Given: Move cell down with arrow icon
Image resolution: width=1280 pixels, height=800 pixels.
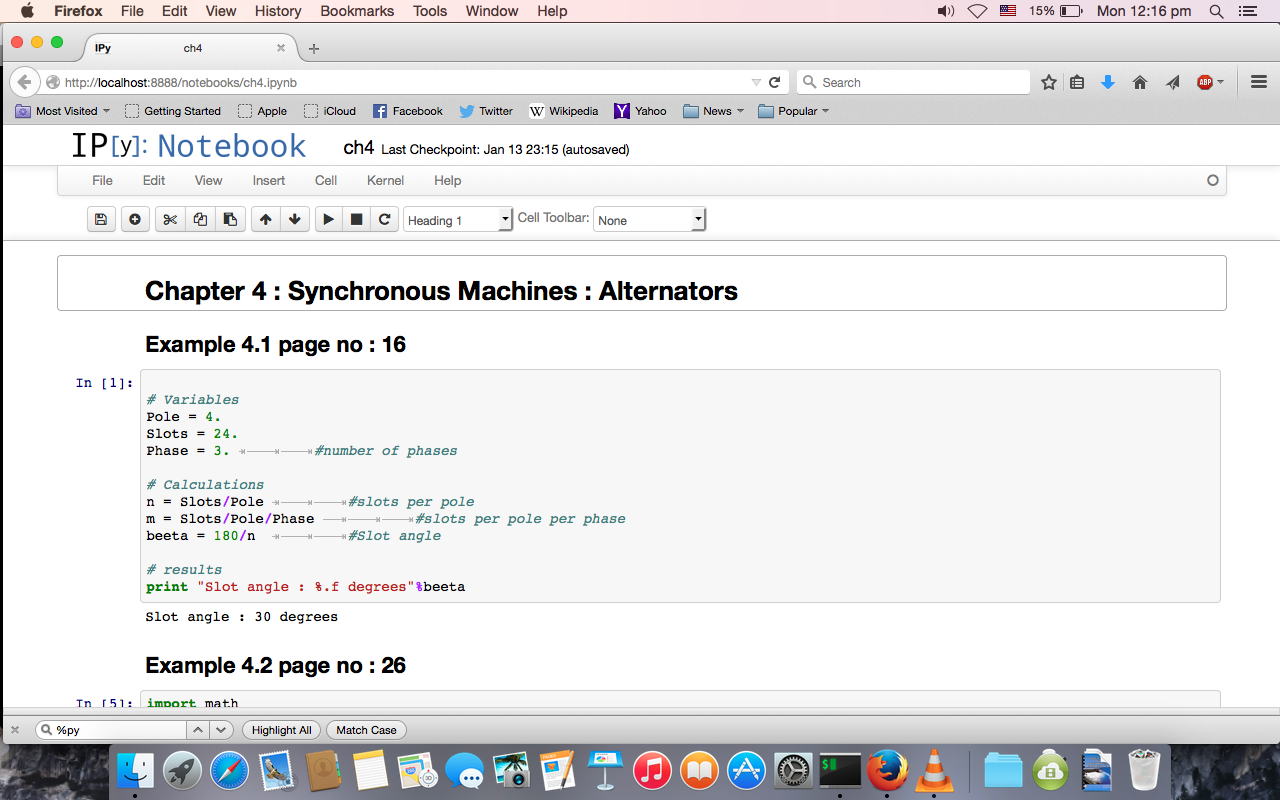Looking at the screenshot, I should tap(294, 220).
